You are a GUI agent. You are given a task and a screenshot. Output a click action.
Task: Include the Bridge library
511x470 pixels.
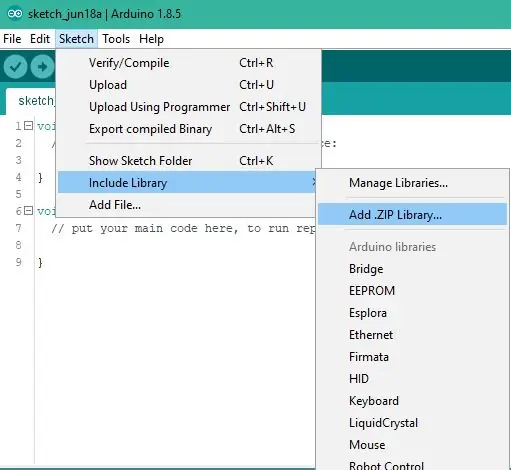click(x=412, y=269)
